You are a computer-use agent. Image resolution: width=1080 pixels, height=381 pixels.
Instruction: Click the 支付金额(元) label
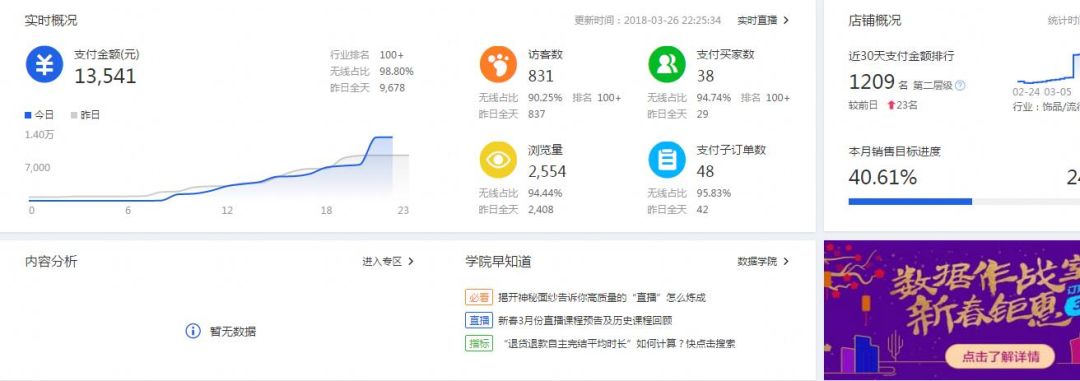(x=107, y=54)
